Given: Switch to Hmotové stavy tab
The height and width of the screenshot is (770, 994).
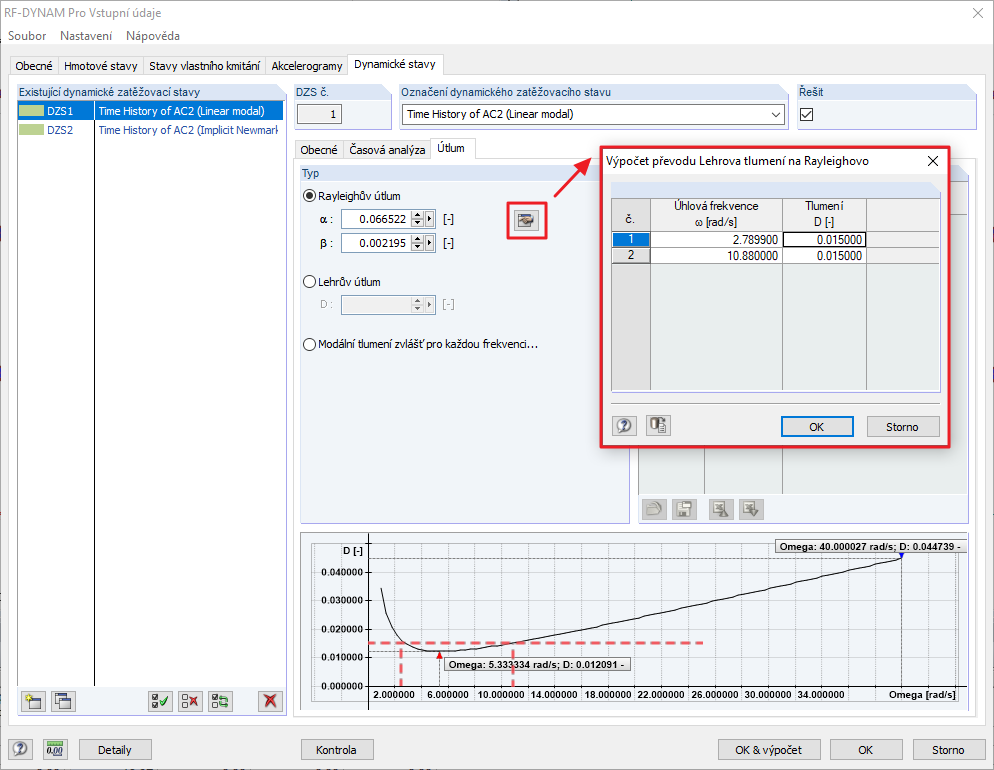Looking at the screenshot, I should 101,66.
